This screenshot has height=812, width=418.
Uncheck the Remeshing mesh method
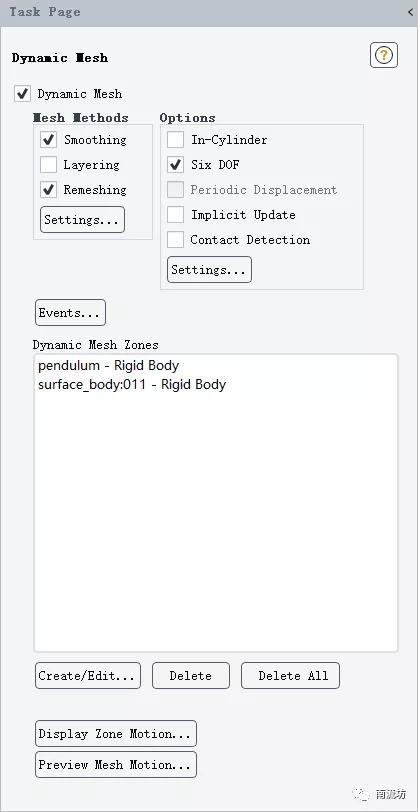[x=49, y=190]
